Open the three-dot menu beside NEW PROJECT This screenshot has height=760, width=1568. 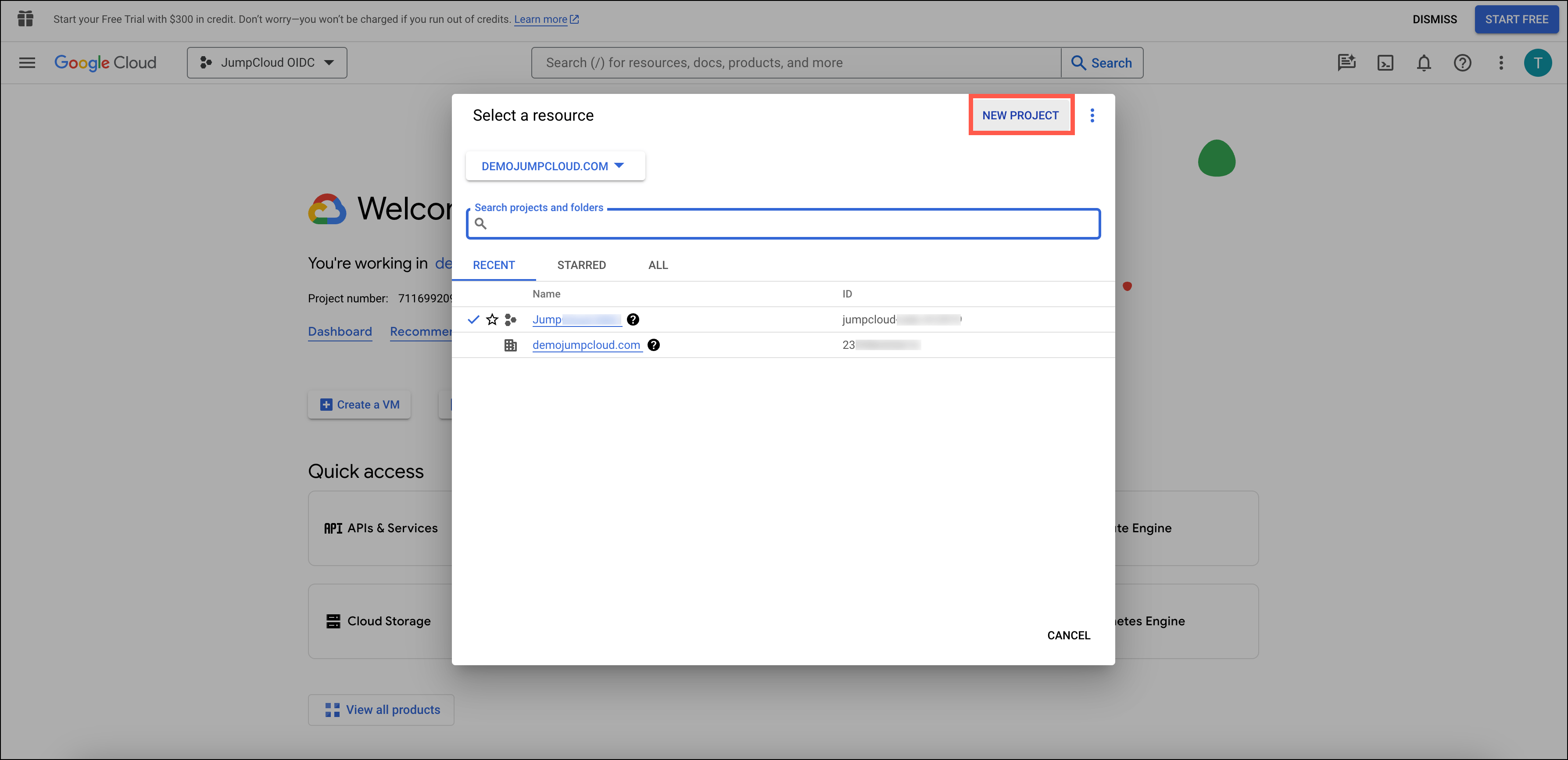pyautogui.click(x=1092, y=115)
